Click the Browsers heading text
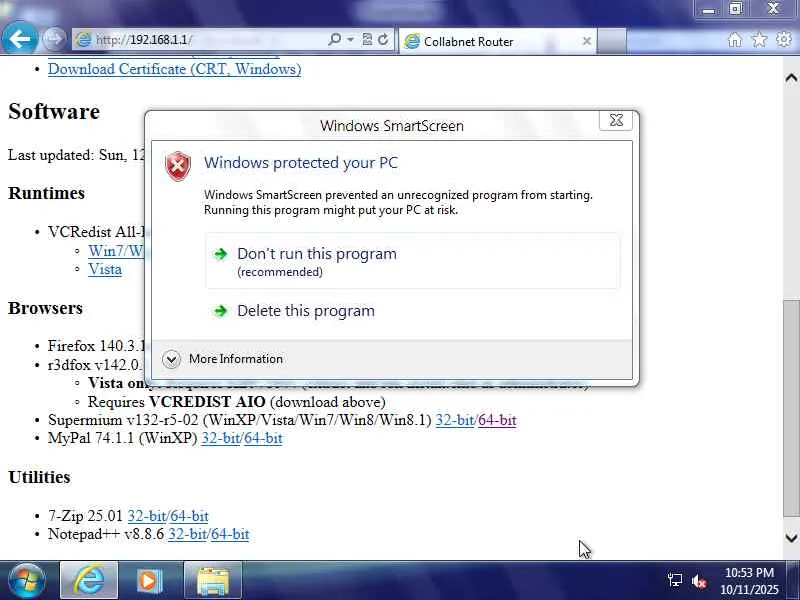The width and height of the screenshot is (800, 600). point(45,308)
